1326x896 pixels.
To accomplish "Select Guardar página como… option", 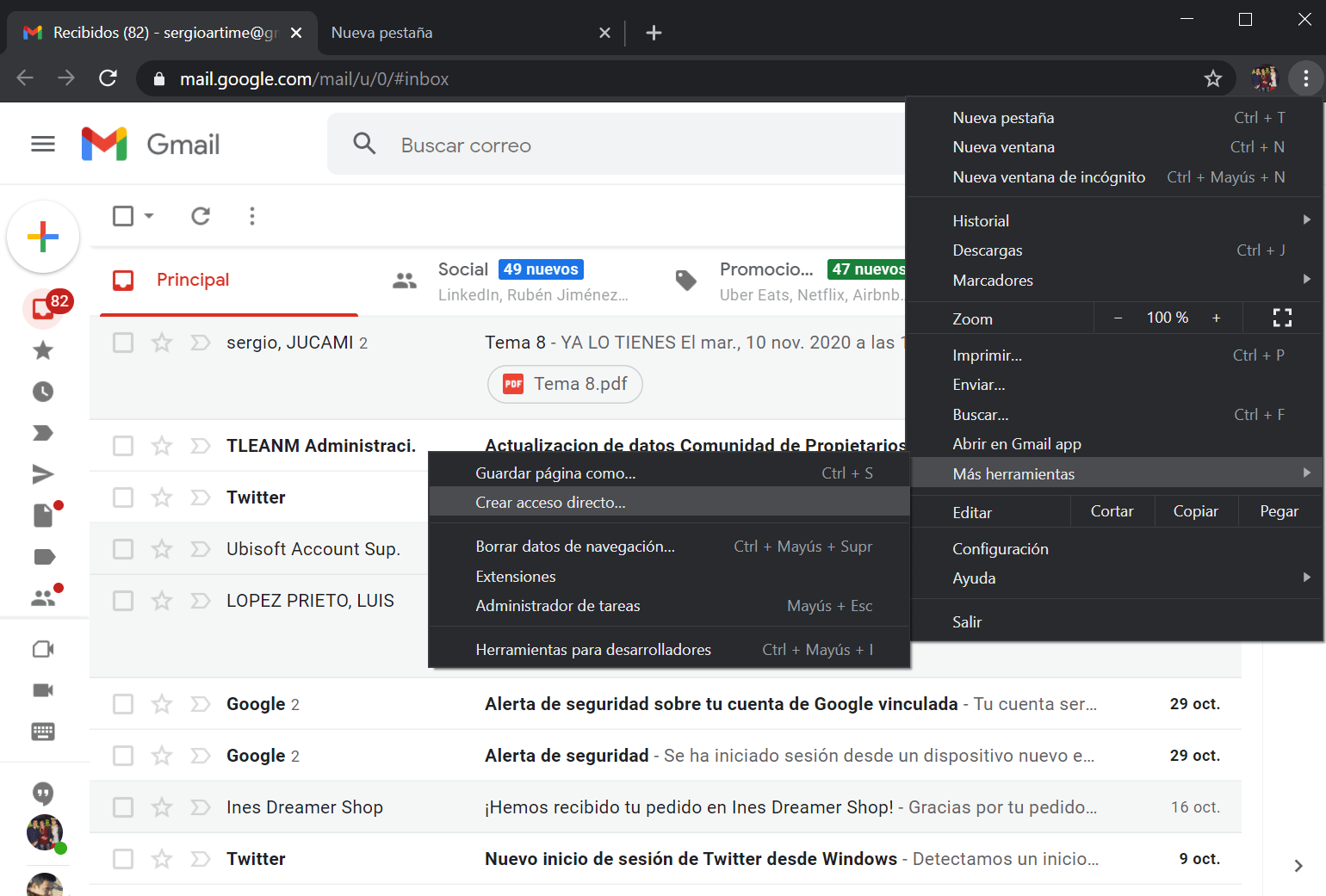I will 669,473.
